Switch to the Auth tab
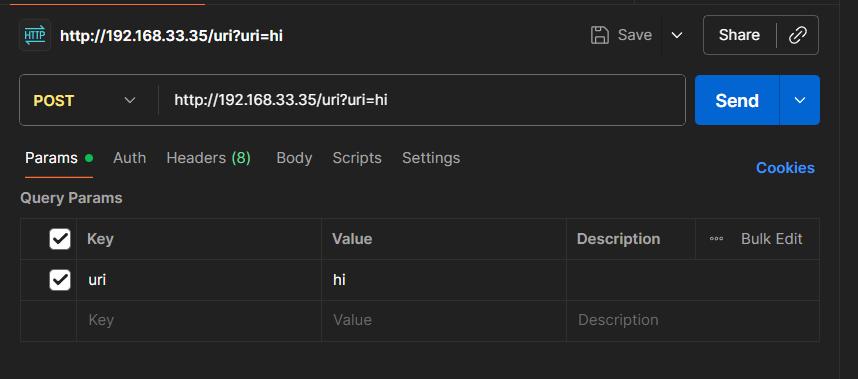Viewport: 858px width, 379px height. [x=130, y=158]
